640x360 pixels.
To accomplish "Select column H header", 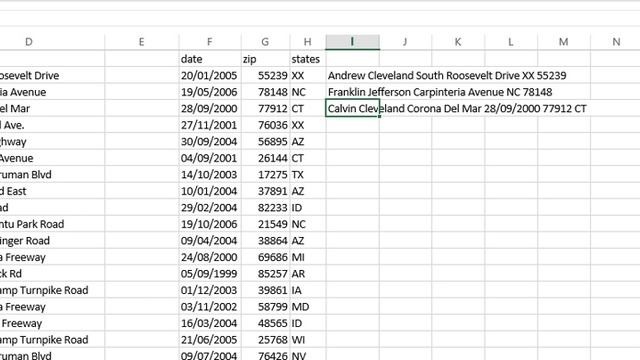I will 308,42.
